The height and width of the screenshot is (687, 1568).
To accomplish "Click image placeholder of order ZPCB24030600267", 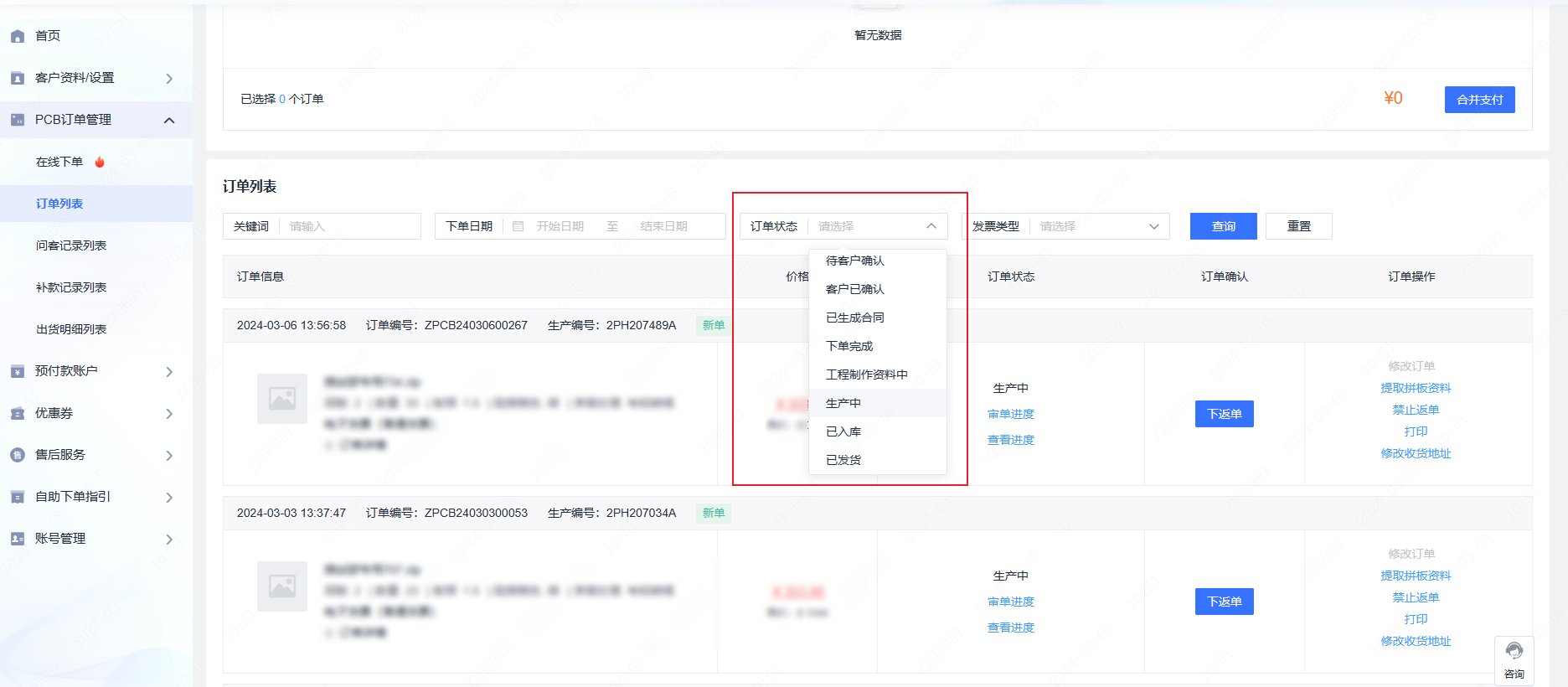I will [x=282, y=399].
